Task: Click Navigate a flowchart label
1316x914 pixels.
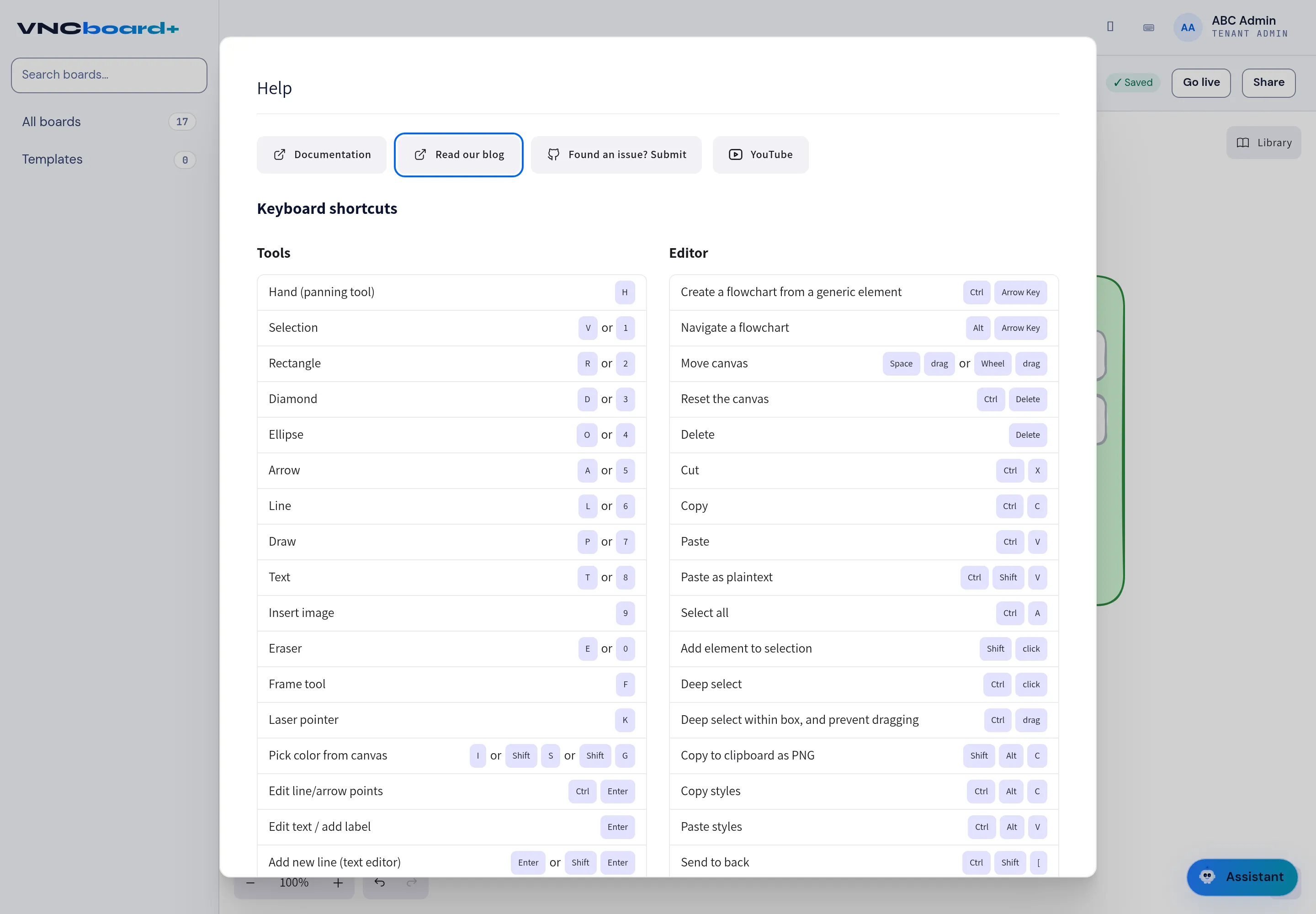Action: tap(735, 328)
